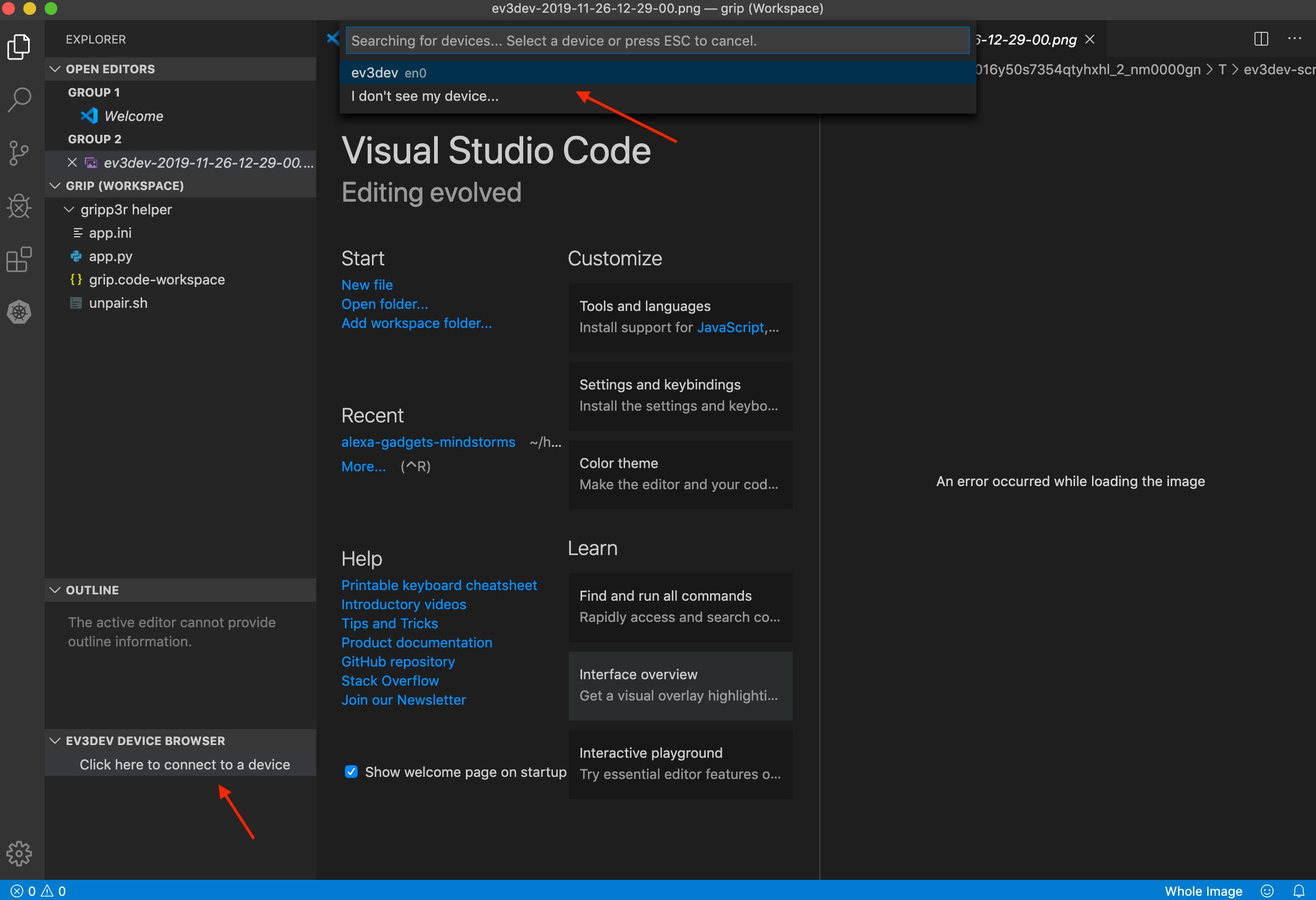Switch to the ev3dev png tab
The image size is (1316, 900).
coord(1026,40)
